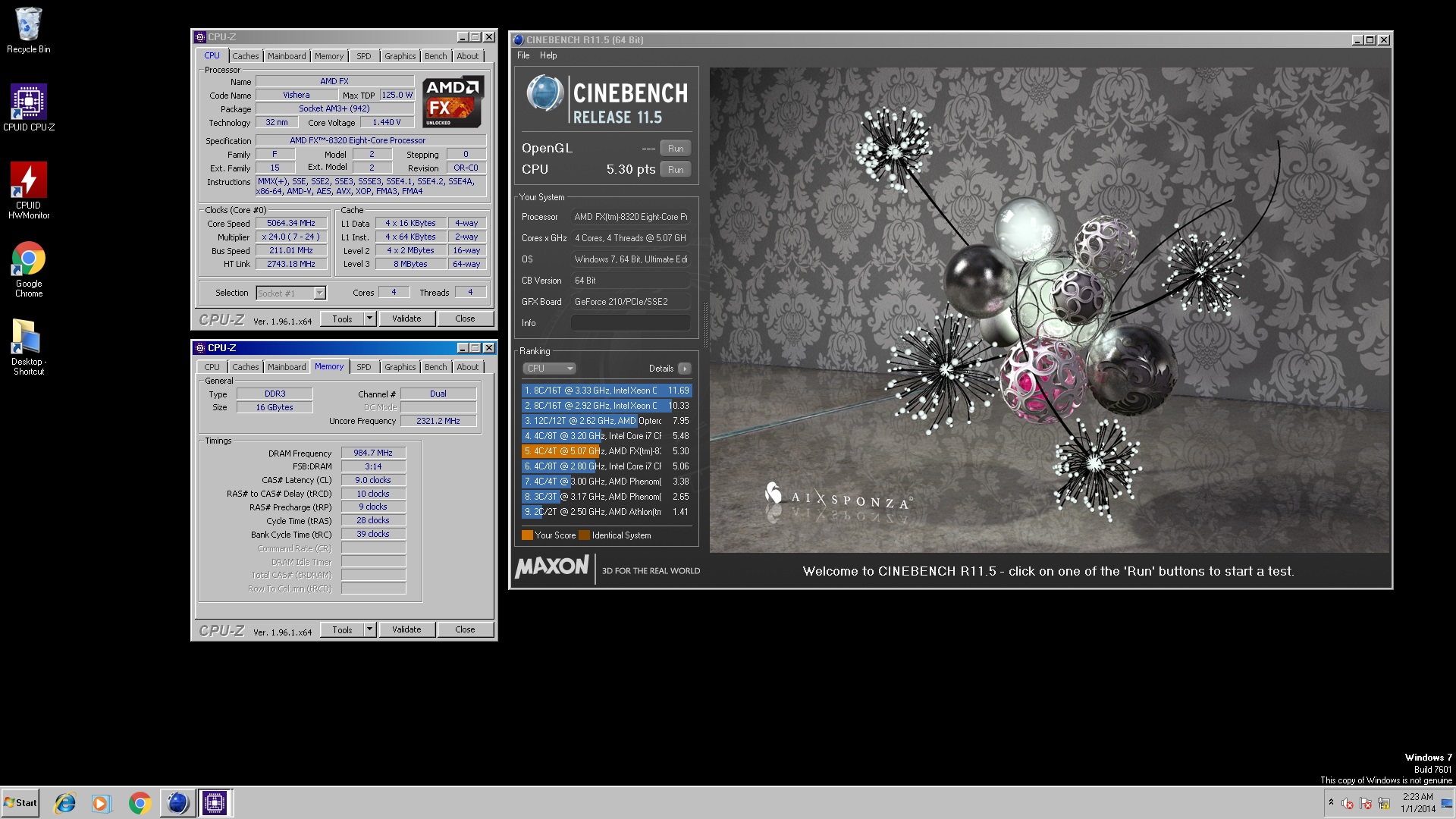The height and width of the screenshot is (819, 1456).
Task: Switch to Cinebench via its taskbar icon
Action: coord(177,803)
